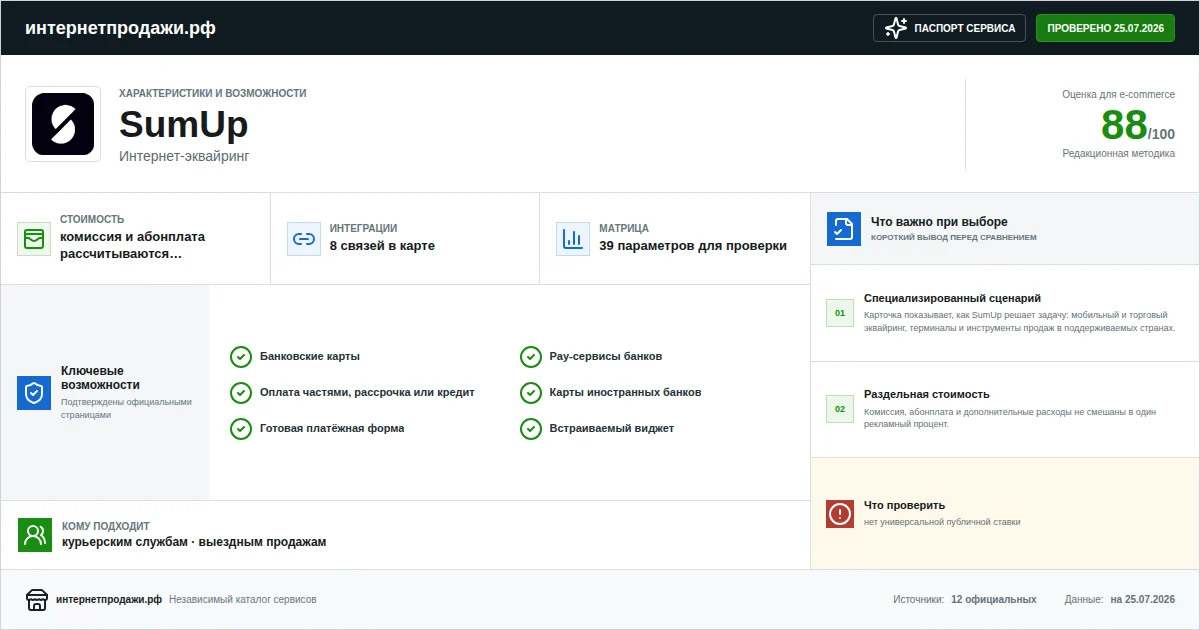The image size is (1200, 630).
Task: Click the check icon beside Встраиваемый виджет
Action: pos(531,429)
